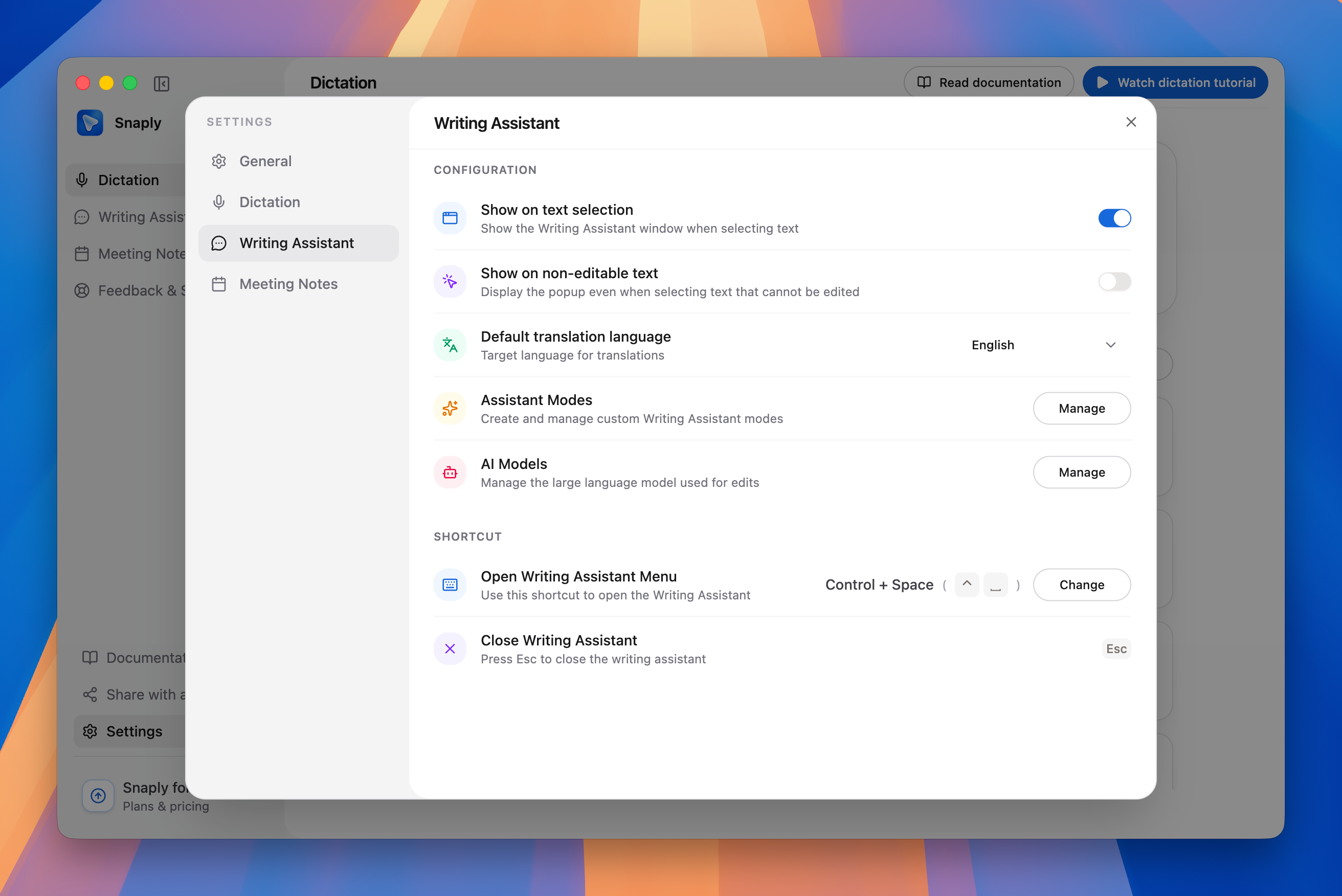
Task: Click the Dictation page title in main window
Action: [343, 83]
